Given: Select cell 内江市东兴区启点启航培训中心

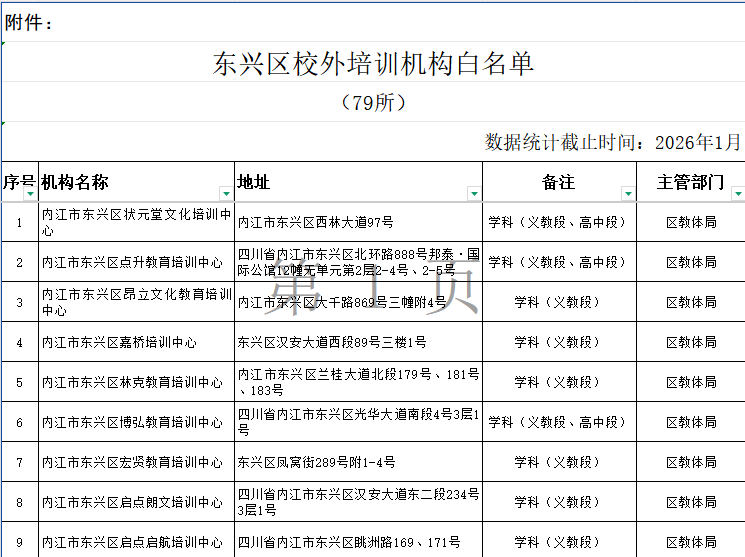Looking at the screenshot, I should [136, 540].
